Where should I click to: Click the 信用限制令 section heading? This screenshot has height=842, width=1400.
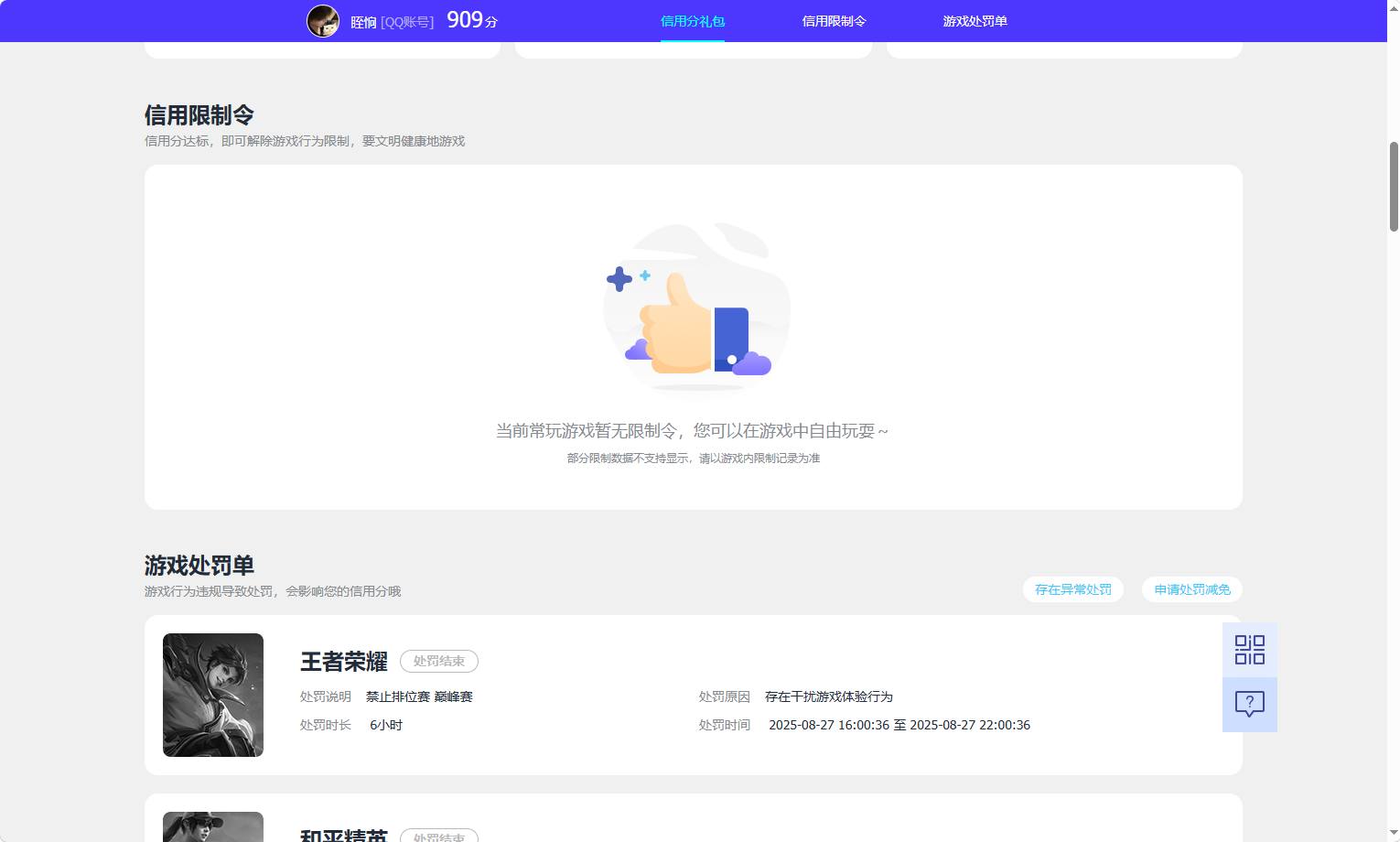[x=199, y=115]
